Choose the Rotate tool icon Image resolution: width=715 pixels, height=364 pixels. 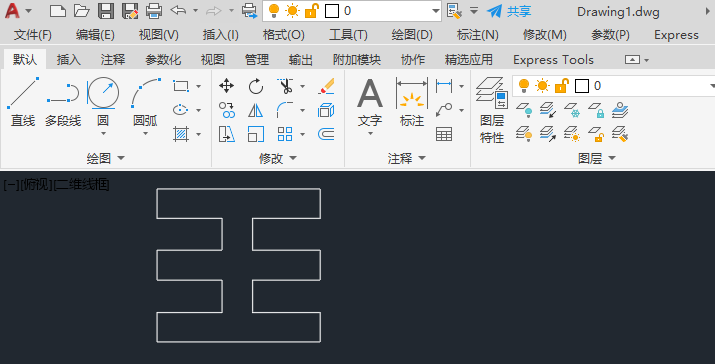point(256,86)
